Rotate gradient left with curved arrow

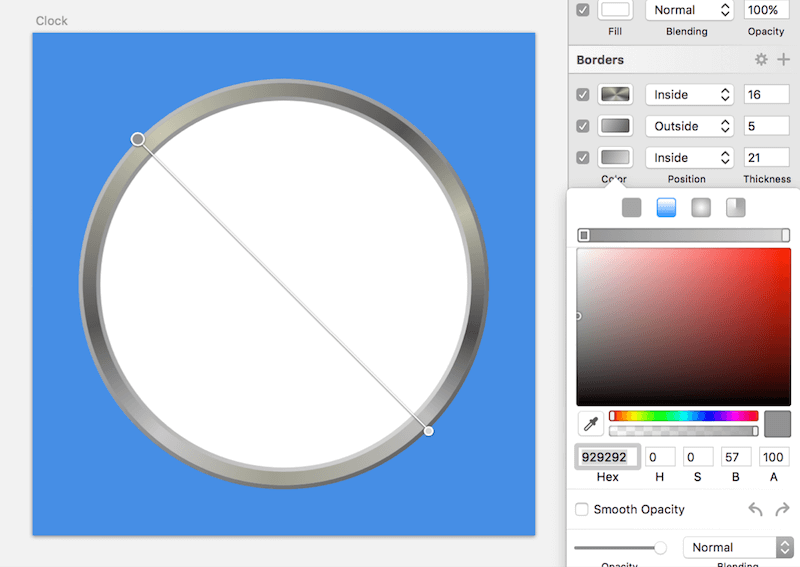[755, 509]
